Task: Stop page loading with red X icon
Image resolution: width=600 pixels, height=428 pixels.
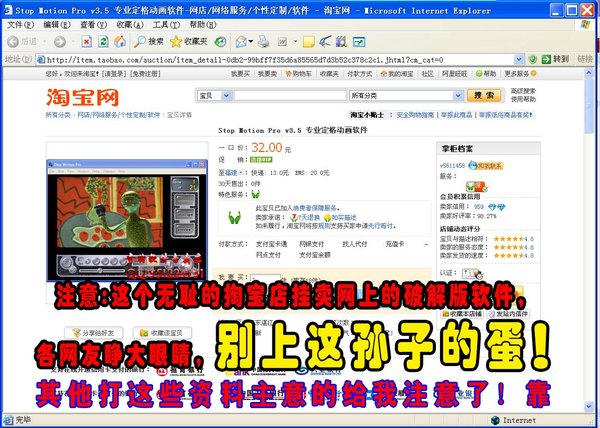Action: tap(87, 42)
